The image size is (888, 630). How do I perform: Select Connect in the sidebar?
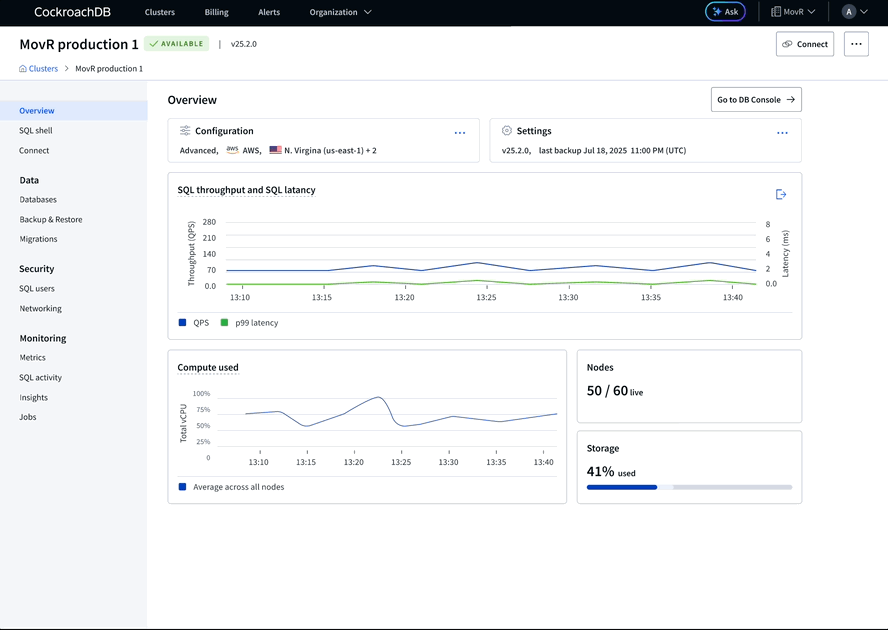(34, 150)
